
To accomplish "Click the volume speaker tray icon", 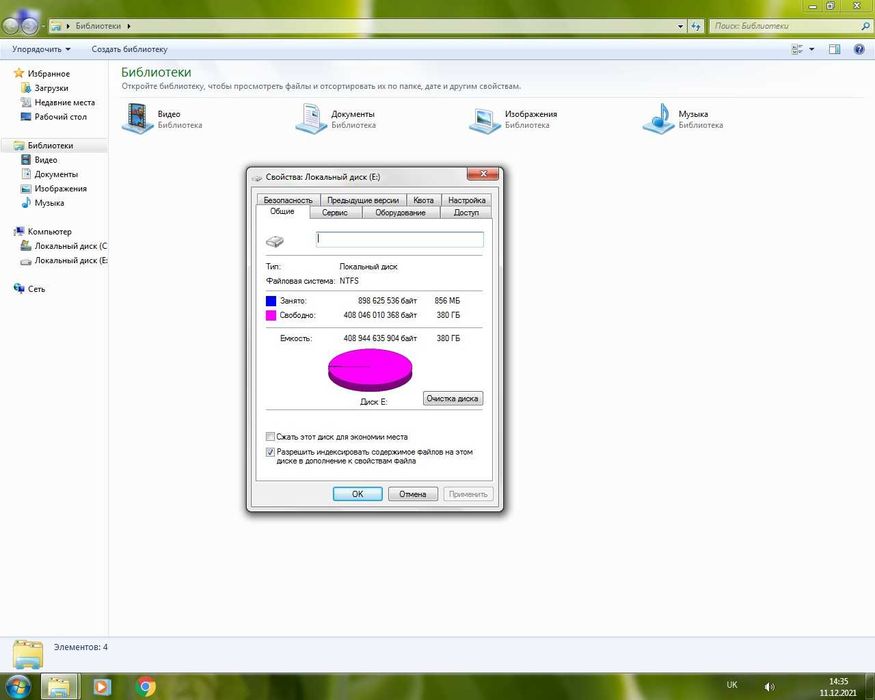I will 770,687.
